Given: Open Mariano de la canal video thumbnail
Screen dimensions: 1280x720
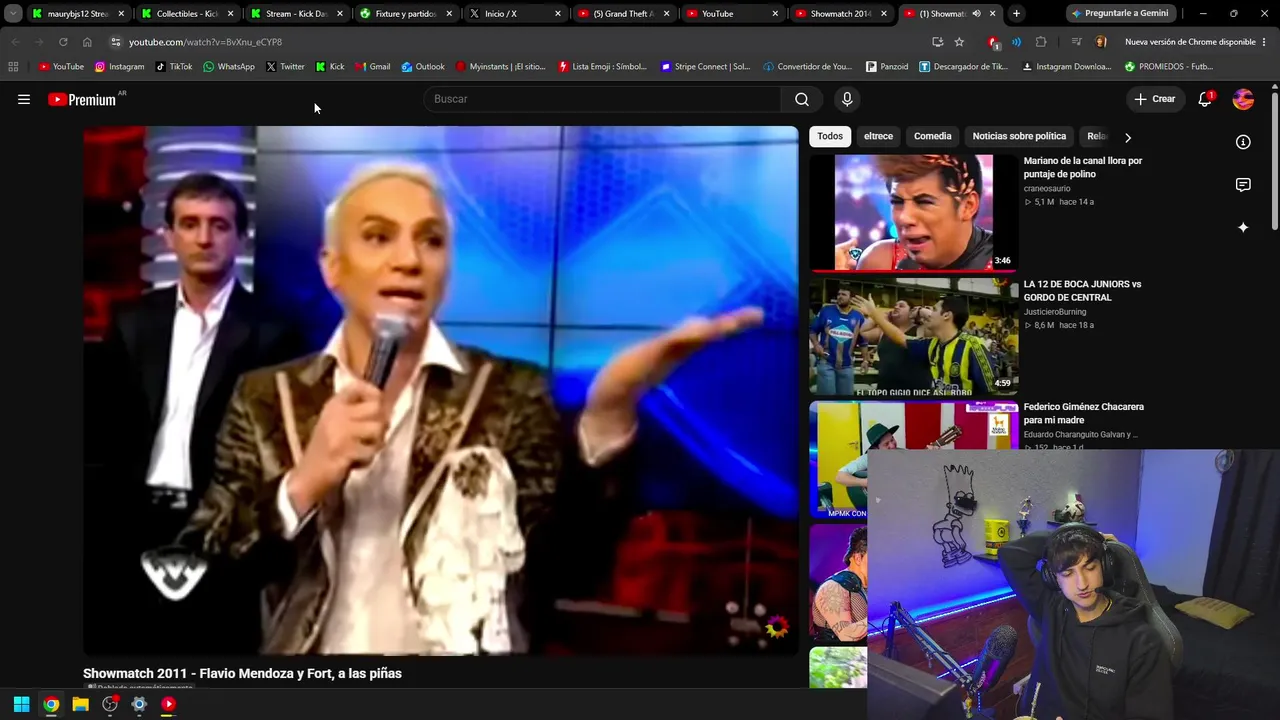Looking at the screenshot, I should coord(914,213).
